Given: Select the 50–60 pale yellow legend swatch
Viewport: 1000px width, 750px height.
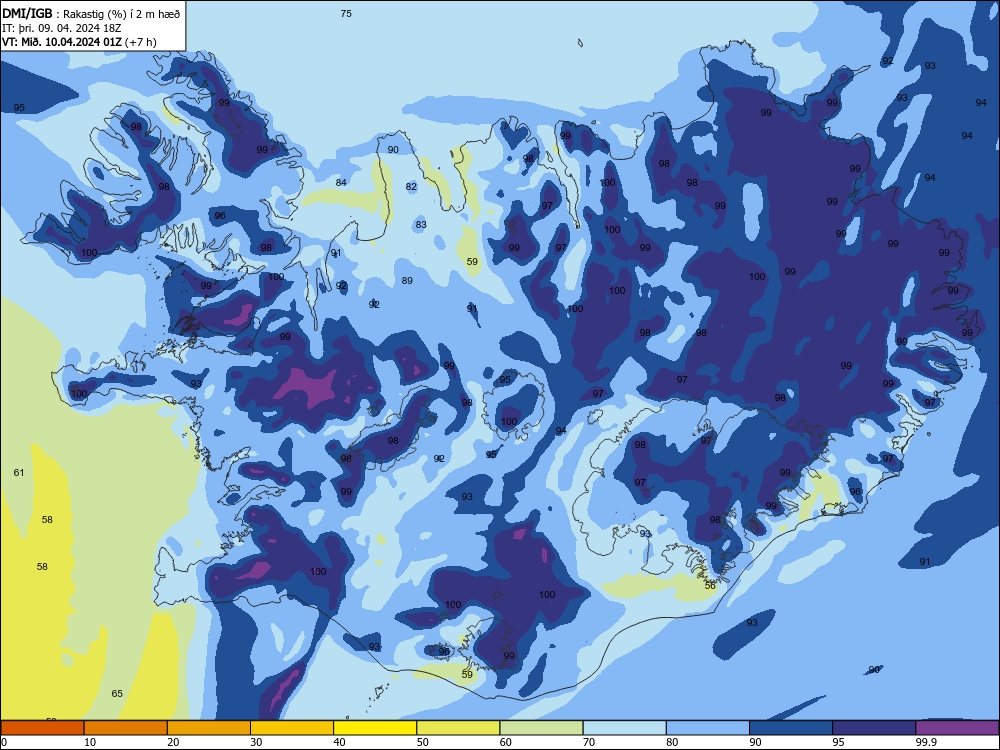Looking at the screenshot, I should click(458, 728).
